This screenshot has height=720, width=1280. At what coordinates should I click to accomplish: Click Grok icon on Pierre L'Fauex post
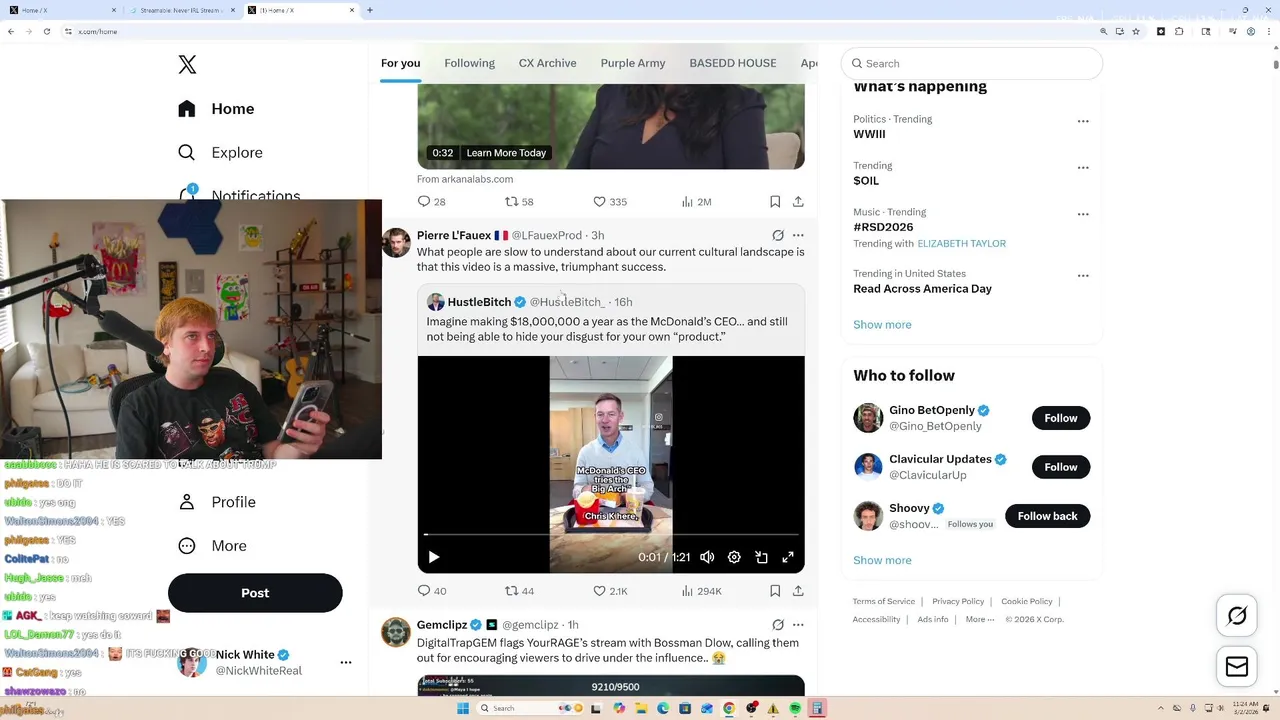point(778,236)
